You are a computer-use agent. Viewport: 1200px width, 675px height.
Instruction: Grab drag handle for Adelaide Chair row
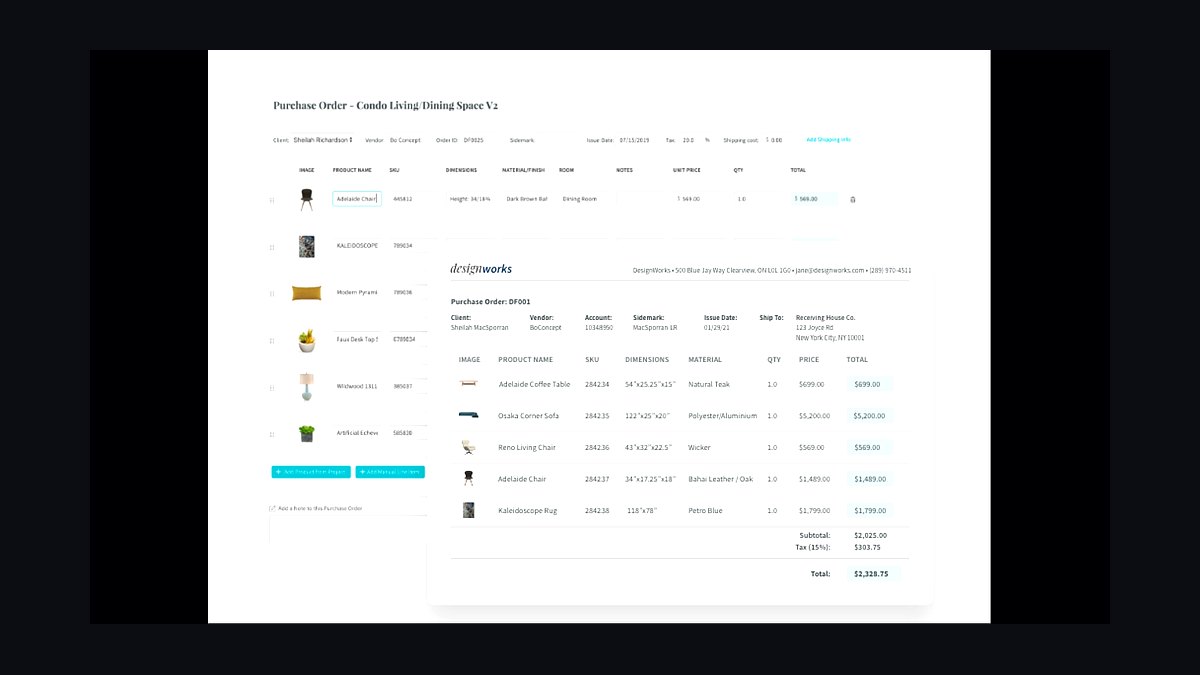(272, 200)
